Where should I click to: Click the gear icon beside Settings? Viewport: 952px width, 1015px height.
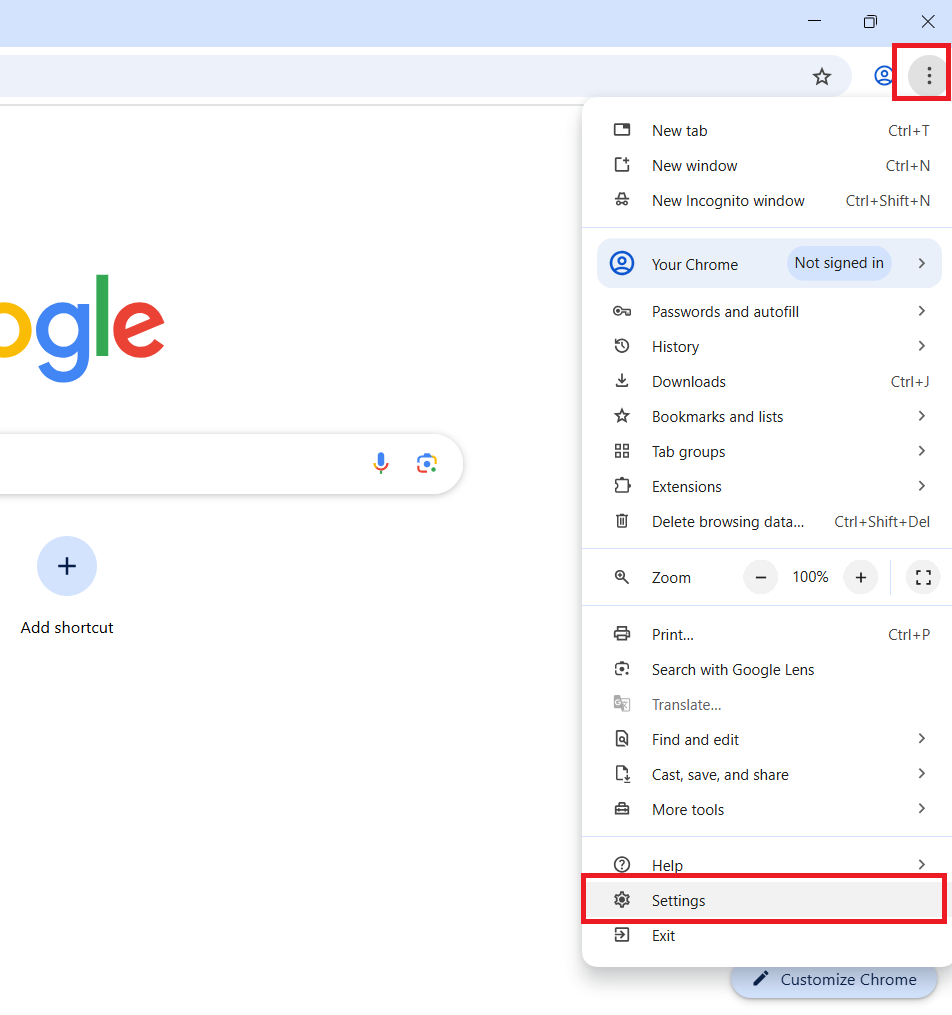(x=621, y=899)
